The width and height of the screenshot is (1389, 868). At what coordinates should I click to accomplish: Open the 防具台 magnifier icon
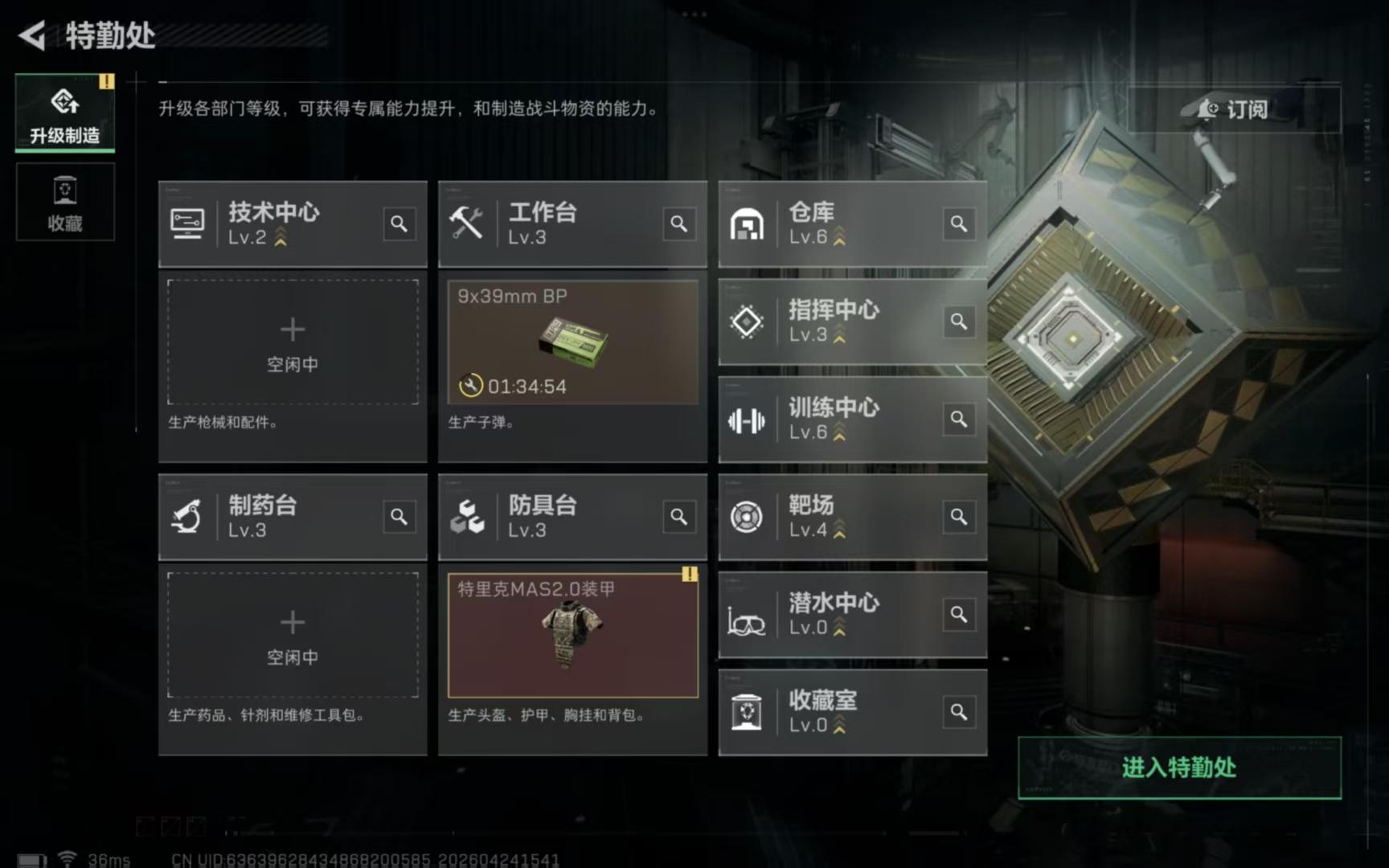pos(678,517)
